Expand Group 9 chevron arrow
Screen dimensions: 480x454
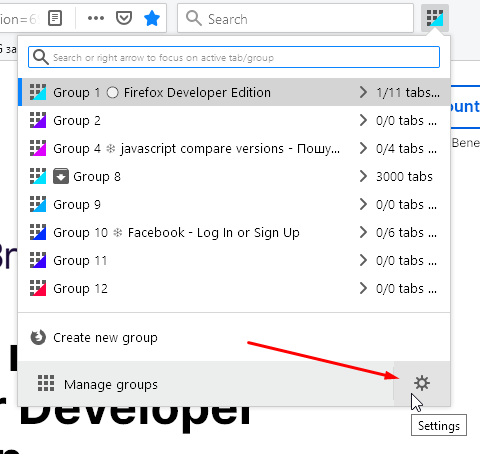[363, 204]
